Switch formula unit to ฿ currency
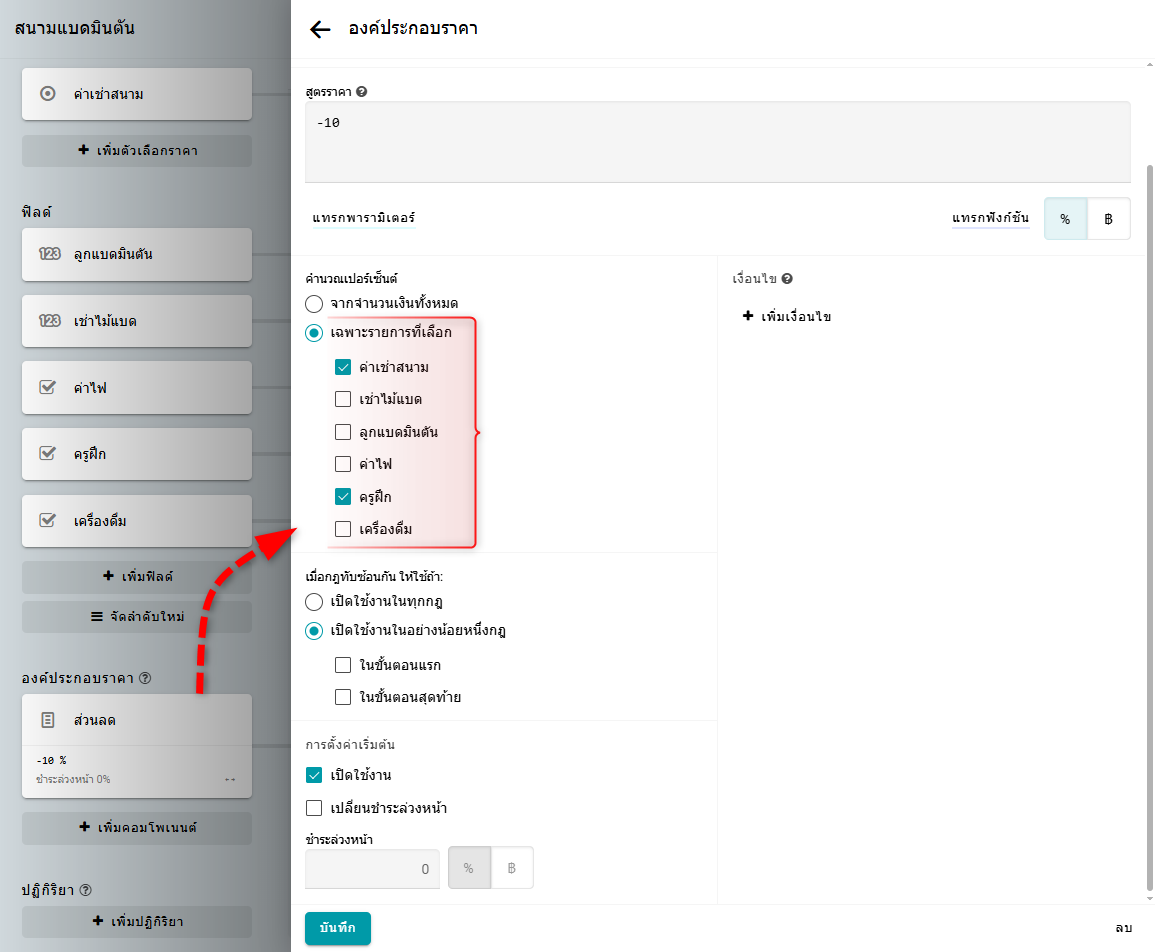 tap(1108, 219)
